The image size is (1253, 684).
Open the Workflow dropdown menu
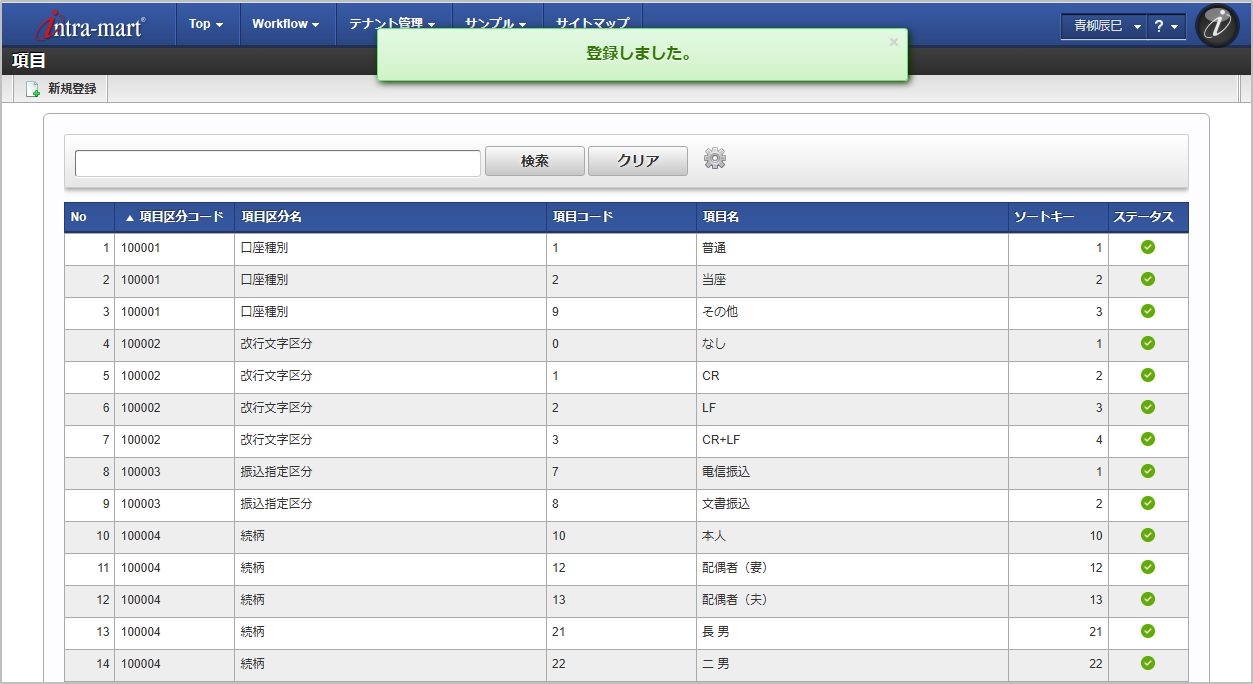point(285,24)
